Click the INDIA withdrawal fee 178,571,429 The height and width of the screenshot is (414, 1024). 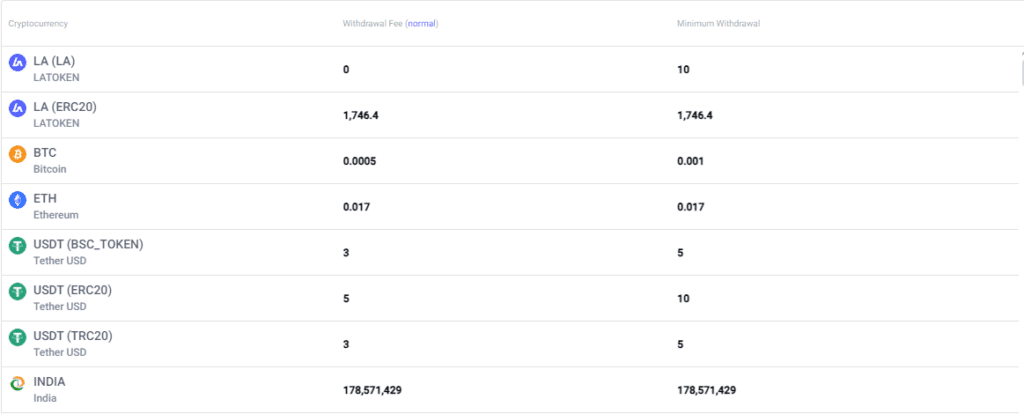coord(372,390)
